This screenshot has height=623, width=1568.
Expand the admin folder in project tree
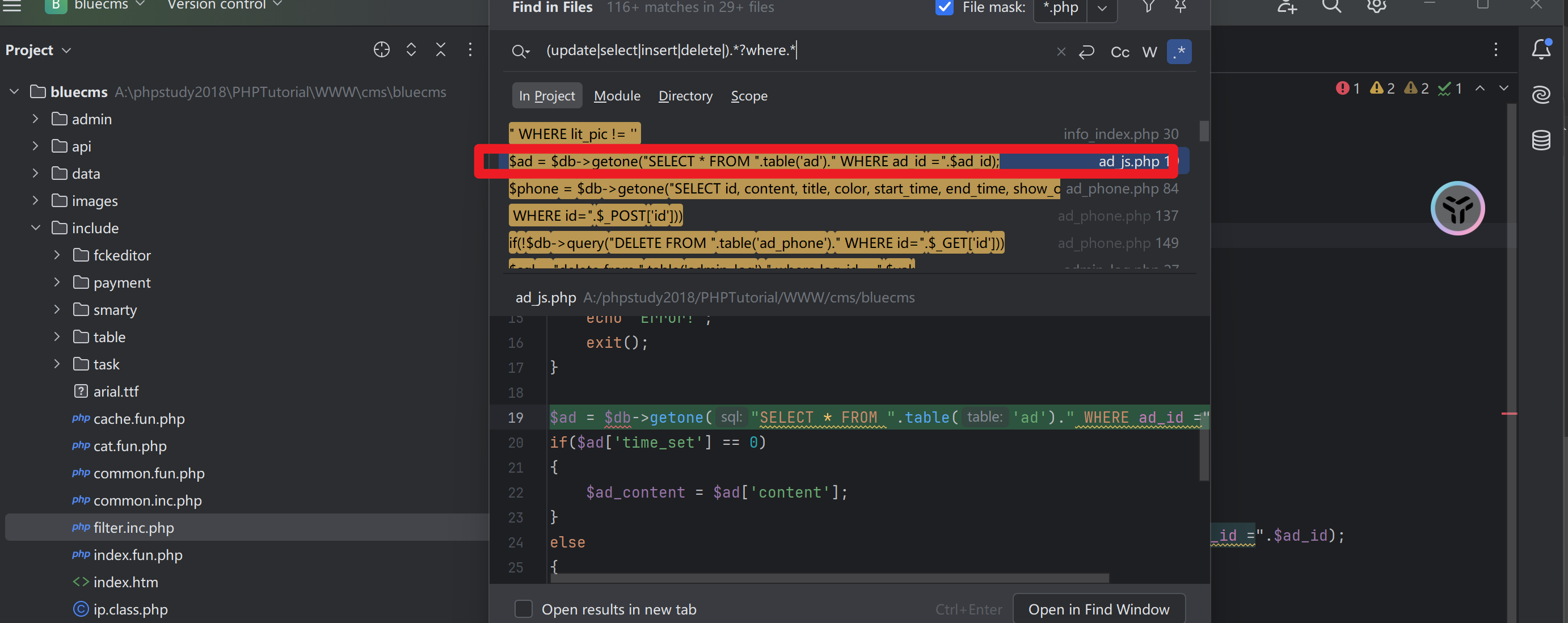click(36, 118)
